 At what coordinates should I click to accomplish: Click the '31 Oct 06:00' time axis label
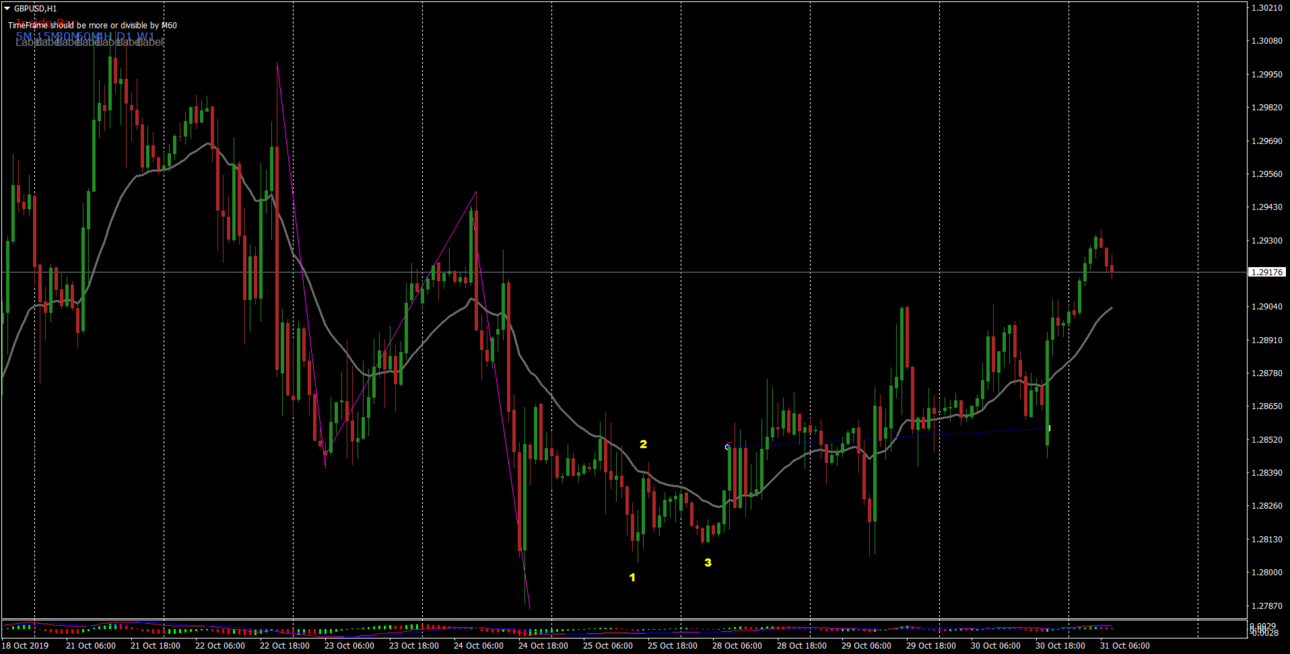coord(1125,646)
